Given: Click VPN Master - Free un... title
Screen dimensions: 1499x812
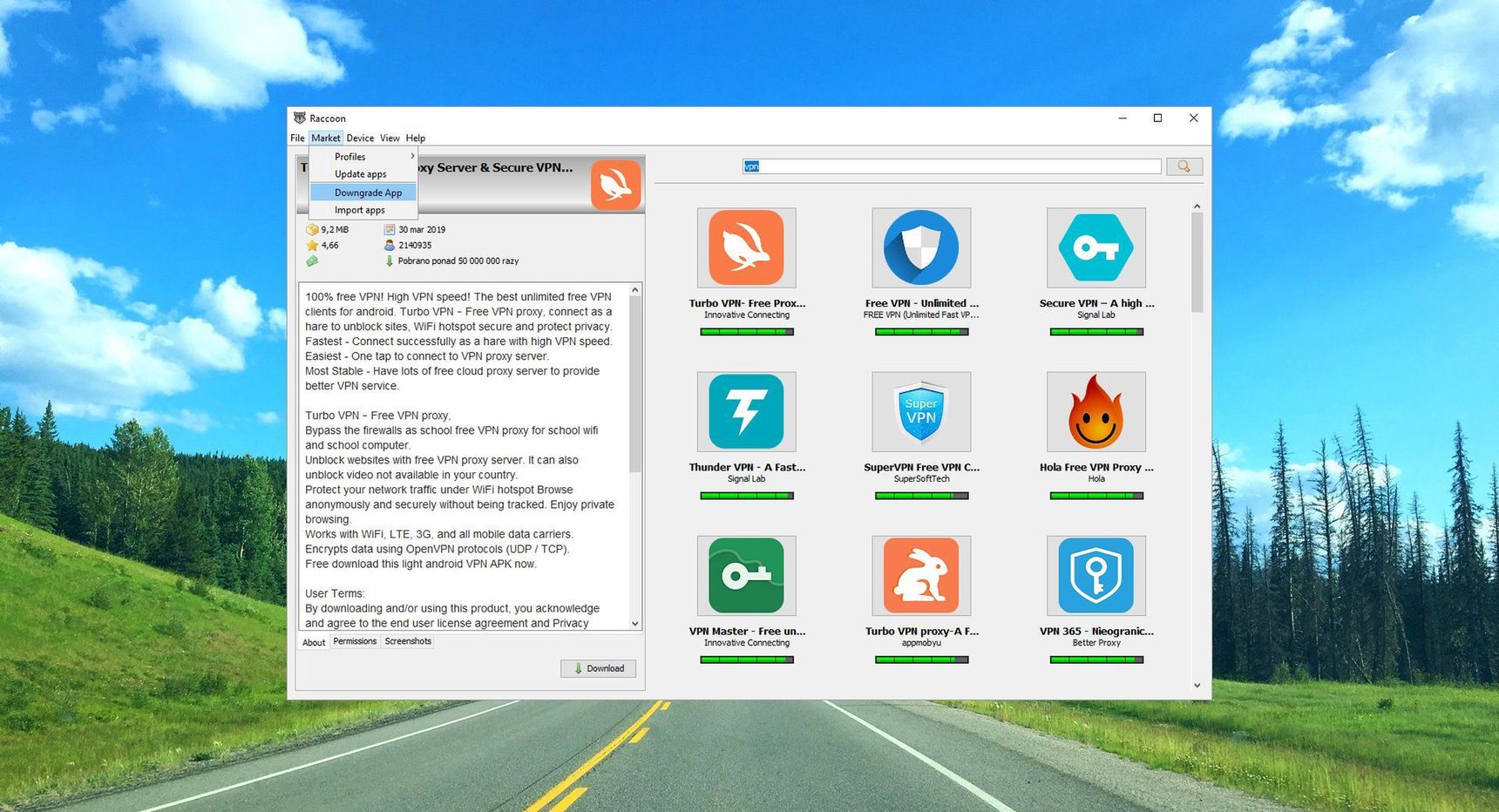Looking at the screenshot, I should pyautogui.click(x=747, y=631).
